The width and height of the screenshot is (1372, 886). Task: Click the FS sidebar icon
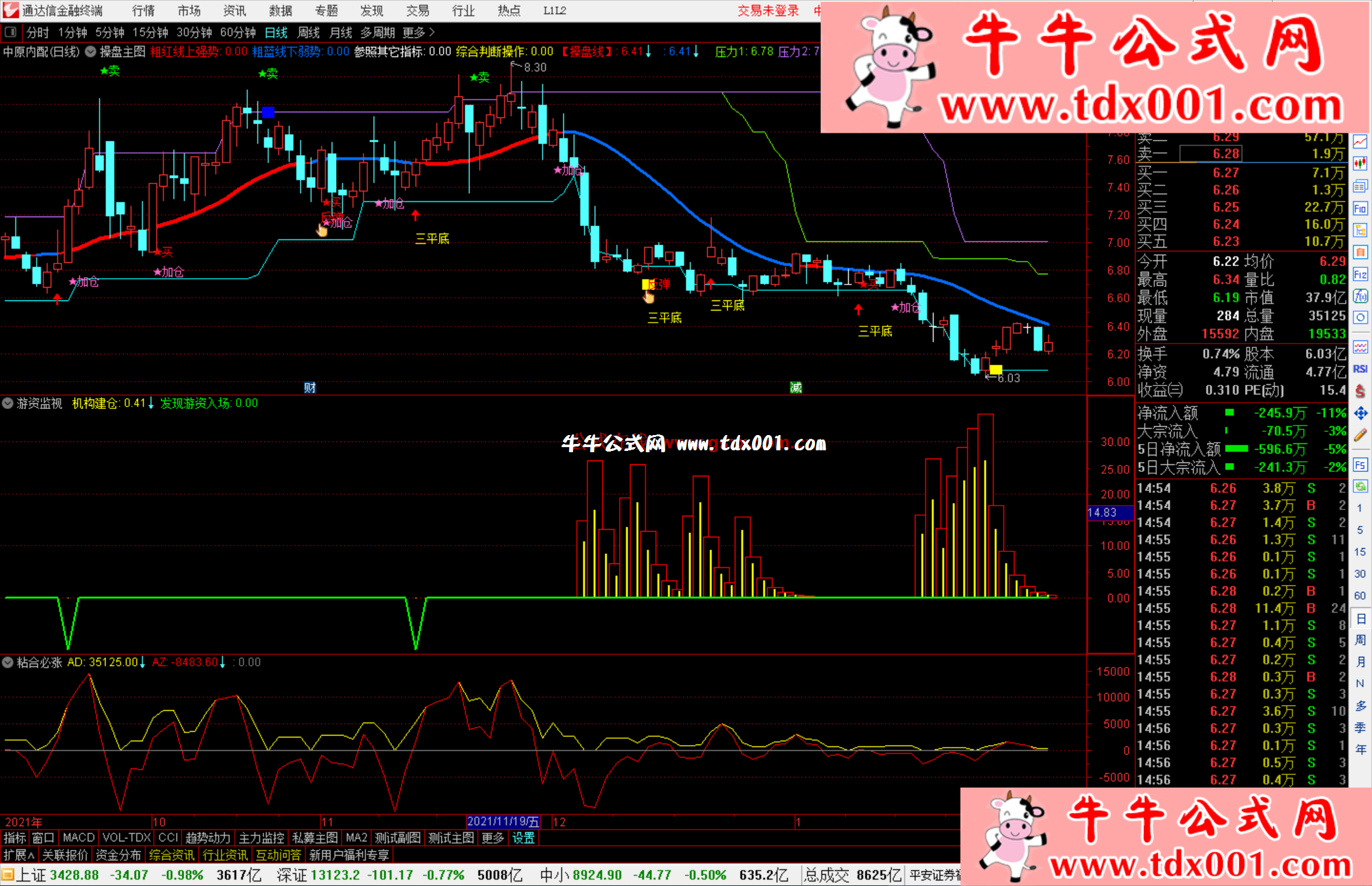point(1360,465)
